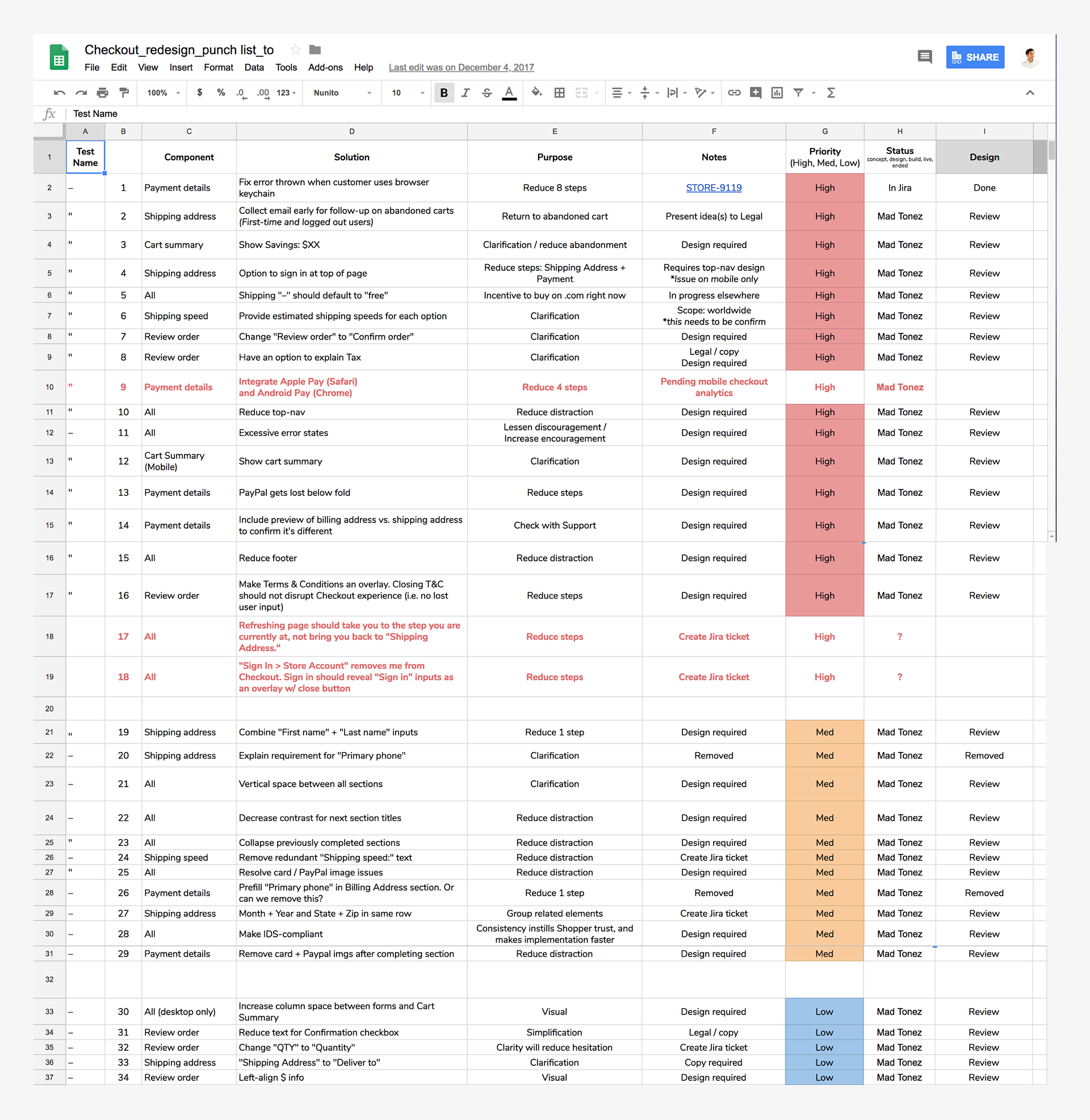Decrease decimal places icon

[242, 93]
